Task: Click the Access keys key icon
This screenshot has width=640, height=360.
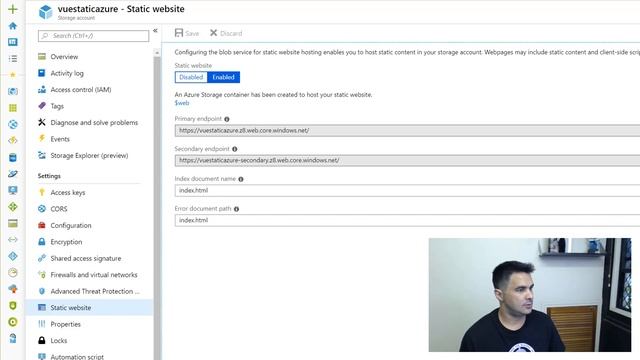Action: point(42,192)
